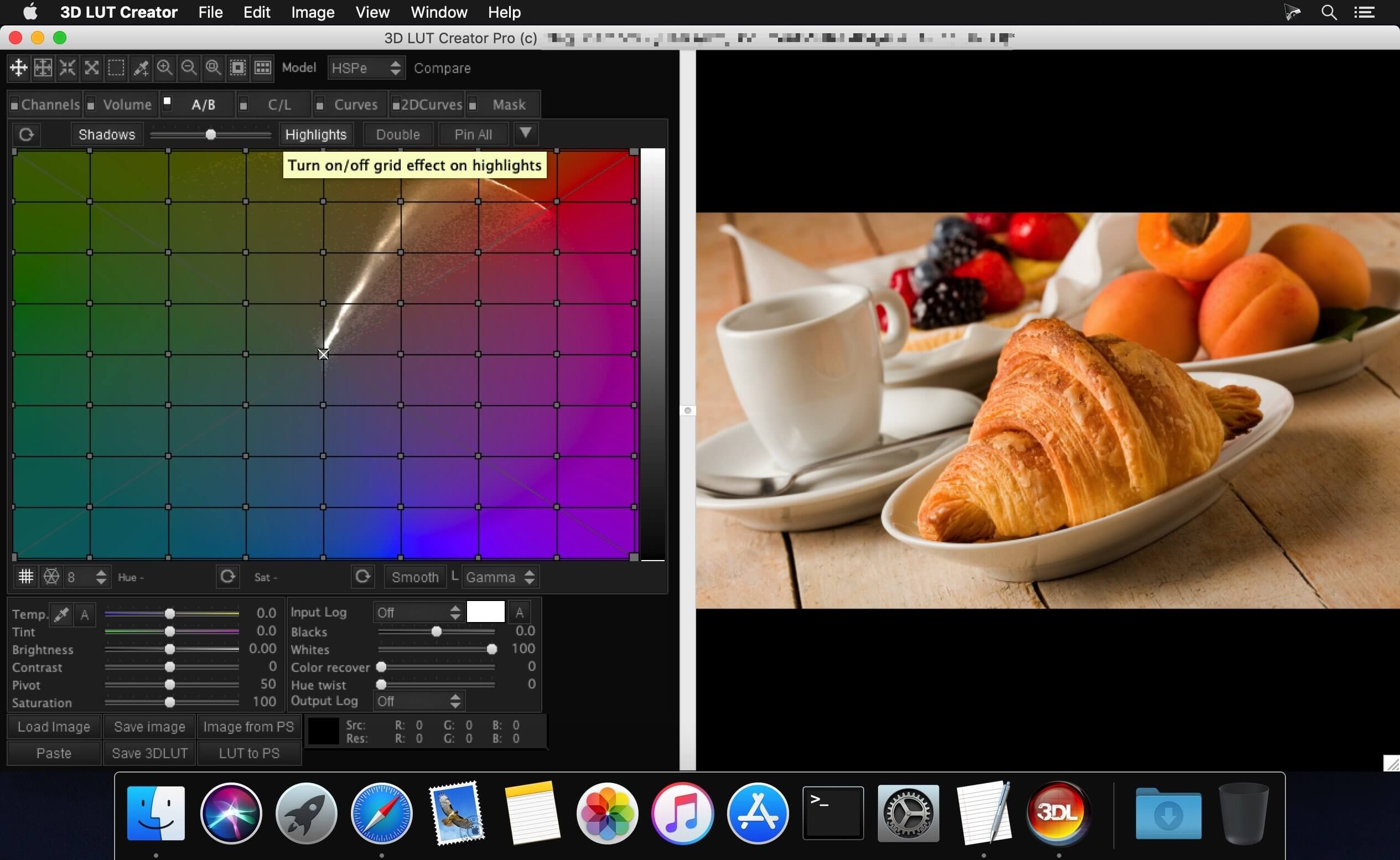
Task: Open the Model HSPe dropdown
Action: (x=366, y=68)
